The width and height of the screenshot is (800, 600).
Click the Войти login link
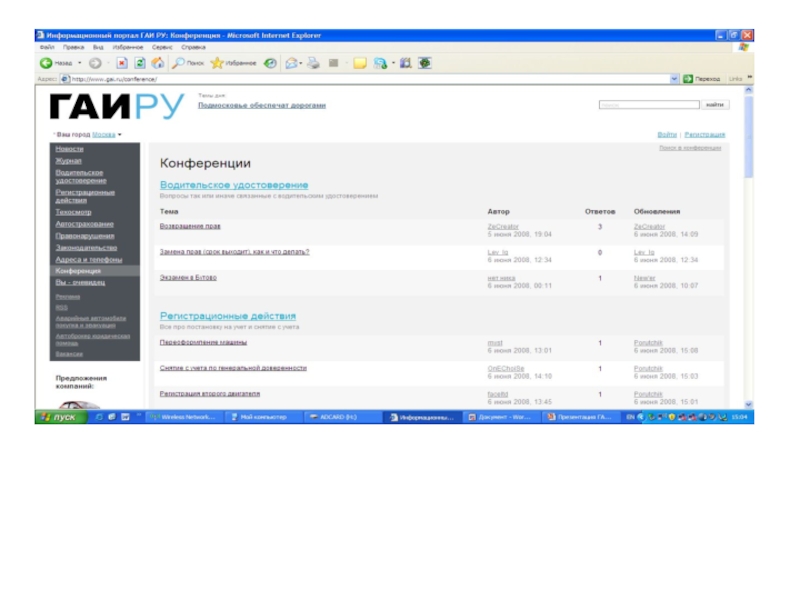667,135
